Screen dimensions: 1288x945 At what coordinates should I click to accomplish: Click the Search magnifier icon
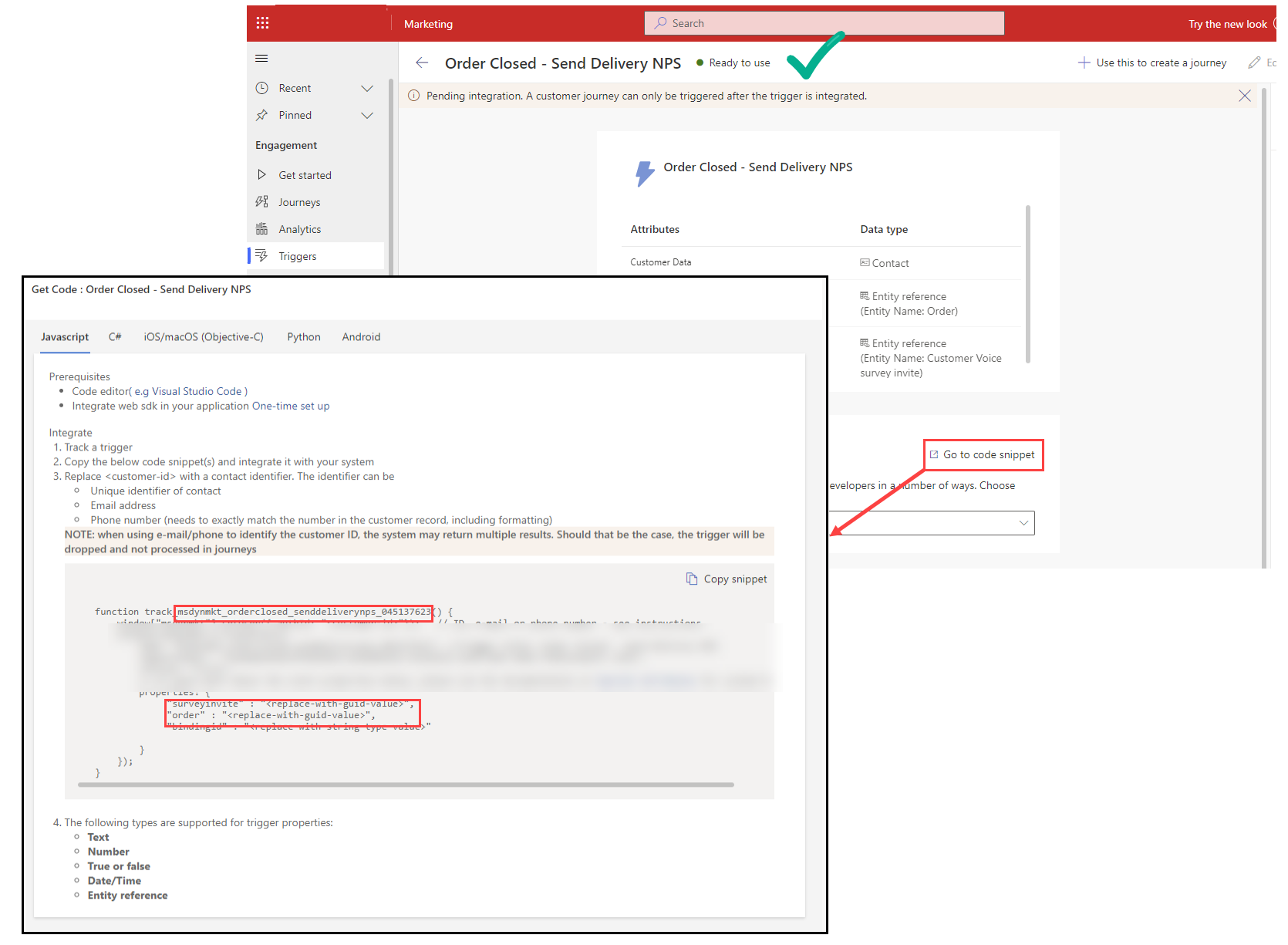coord(660,23)
